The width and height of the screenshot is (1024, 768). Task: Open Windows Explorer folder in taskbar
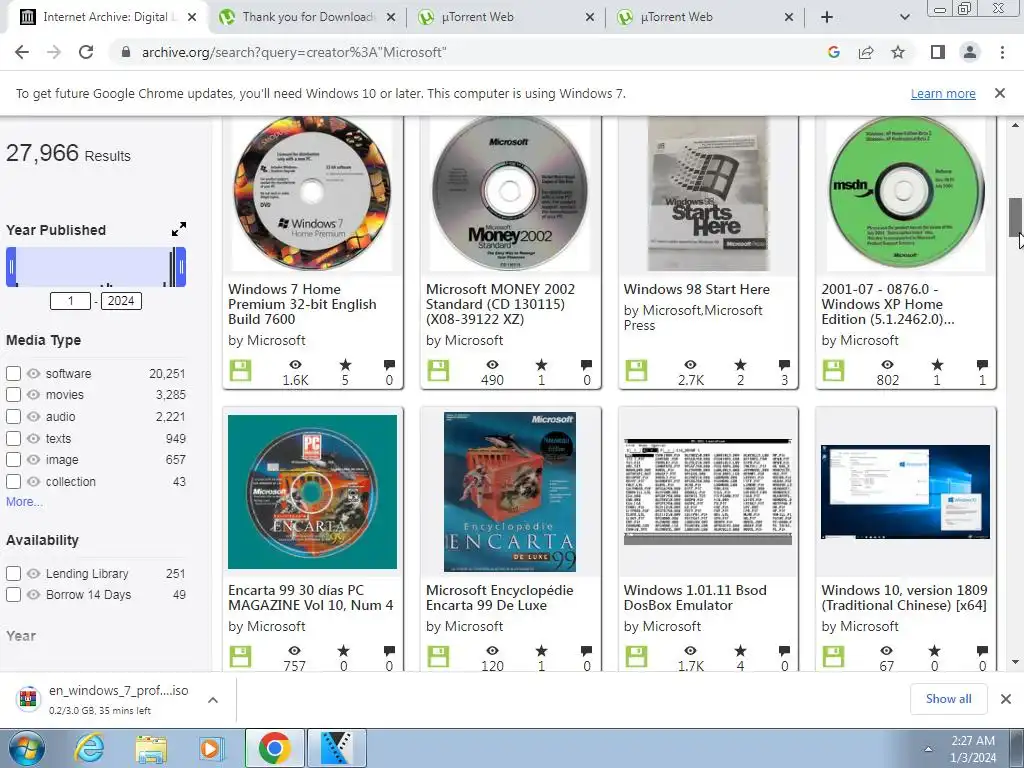tap(151, 748)
